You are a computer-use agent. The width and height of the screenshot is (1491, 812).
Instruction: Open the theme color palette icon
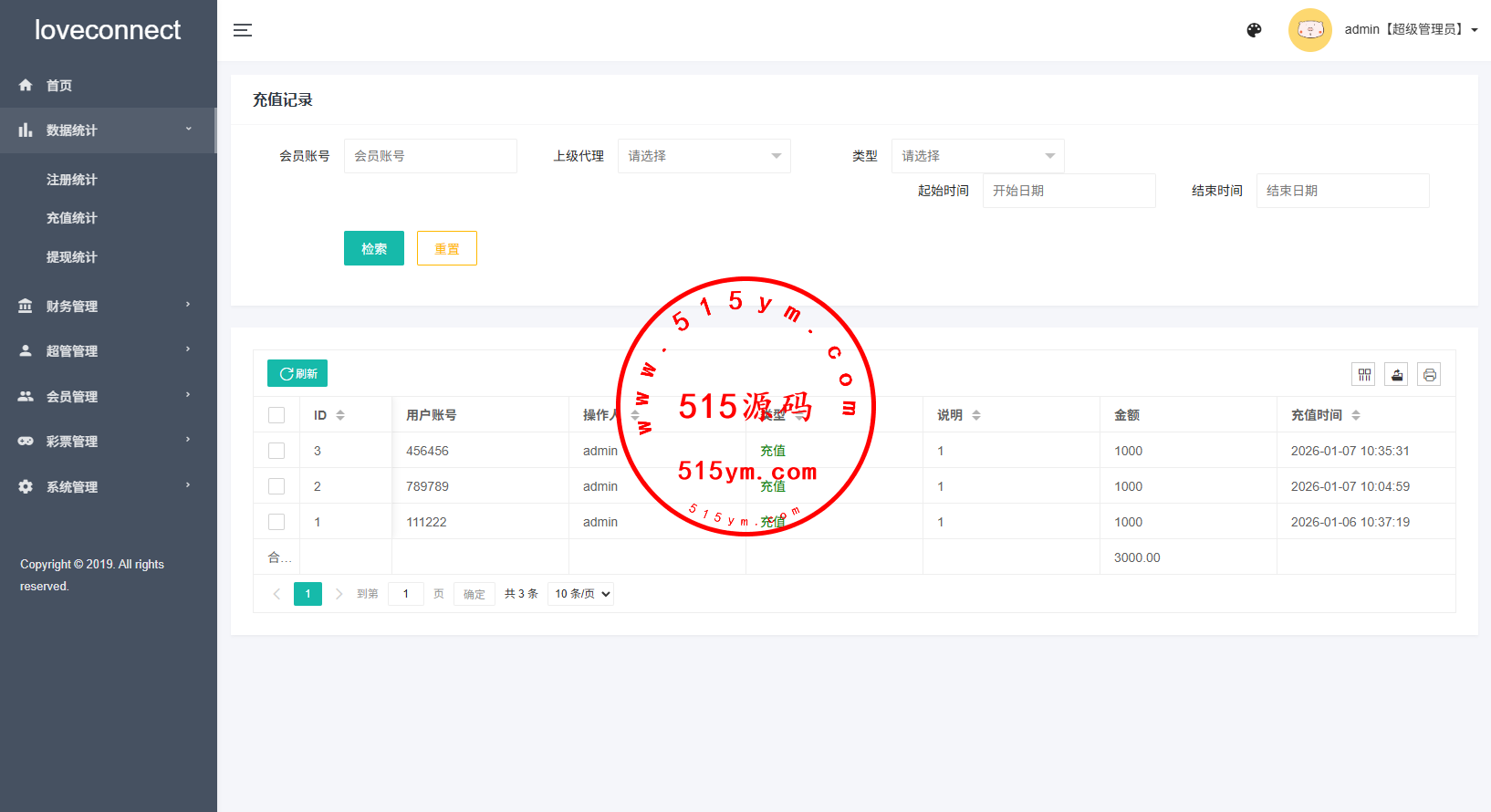1254,30
